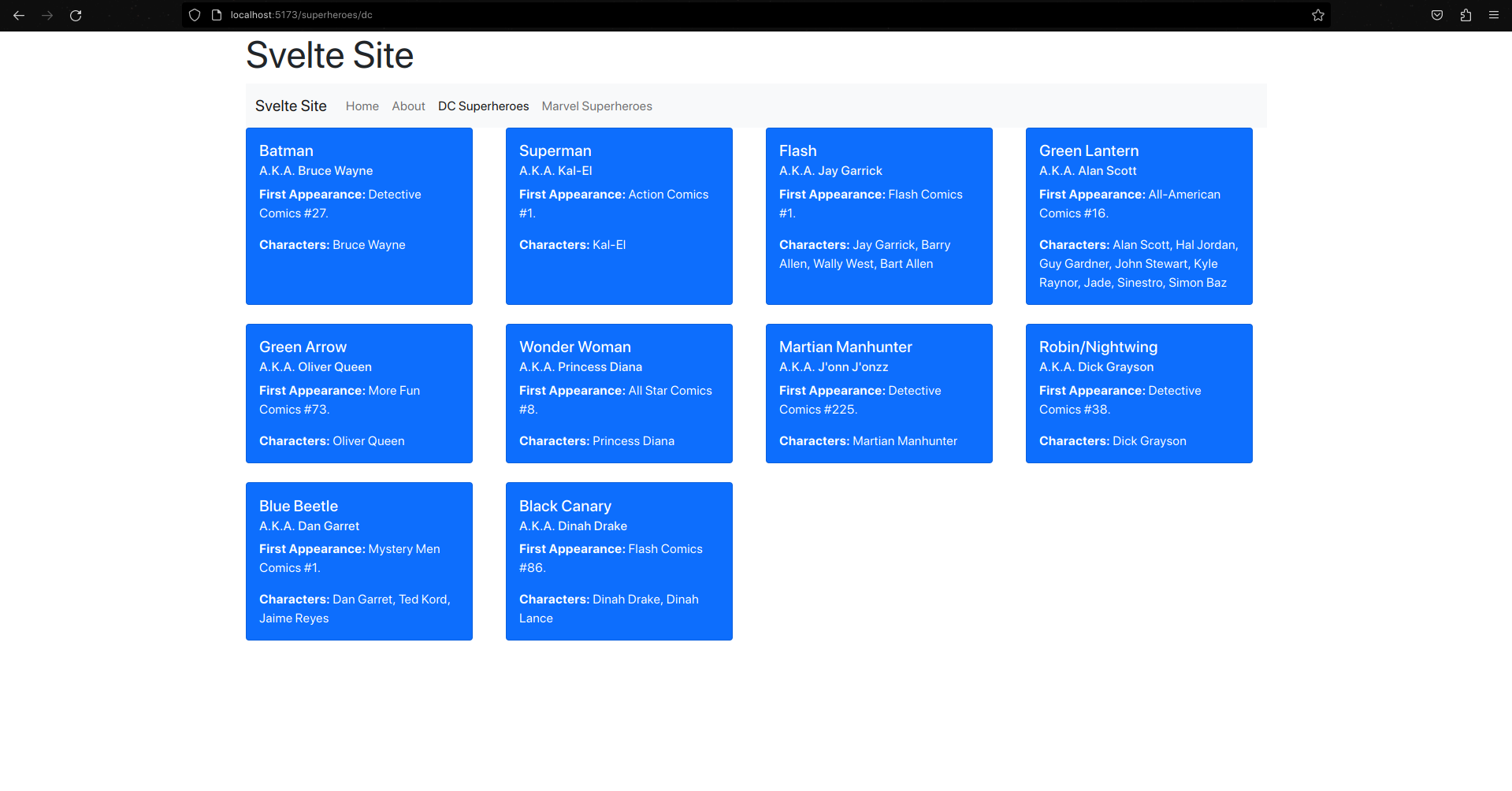Bookmark this page with the star icon
Image resolution: width=1512 pixels, height=791 pixels.
point(1318,15)
